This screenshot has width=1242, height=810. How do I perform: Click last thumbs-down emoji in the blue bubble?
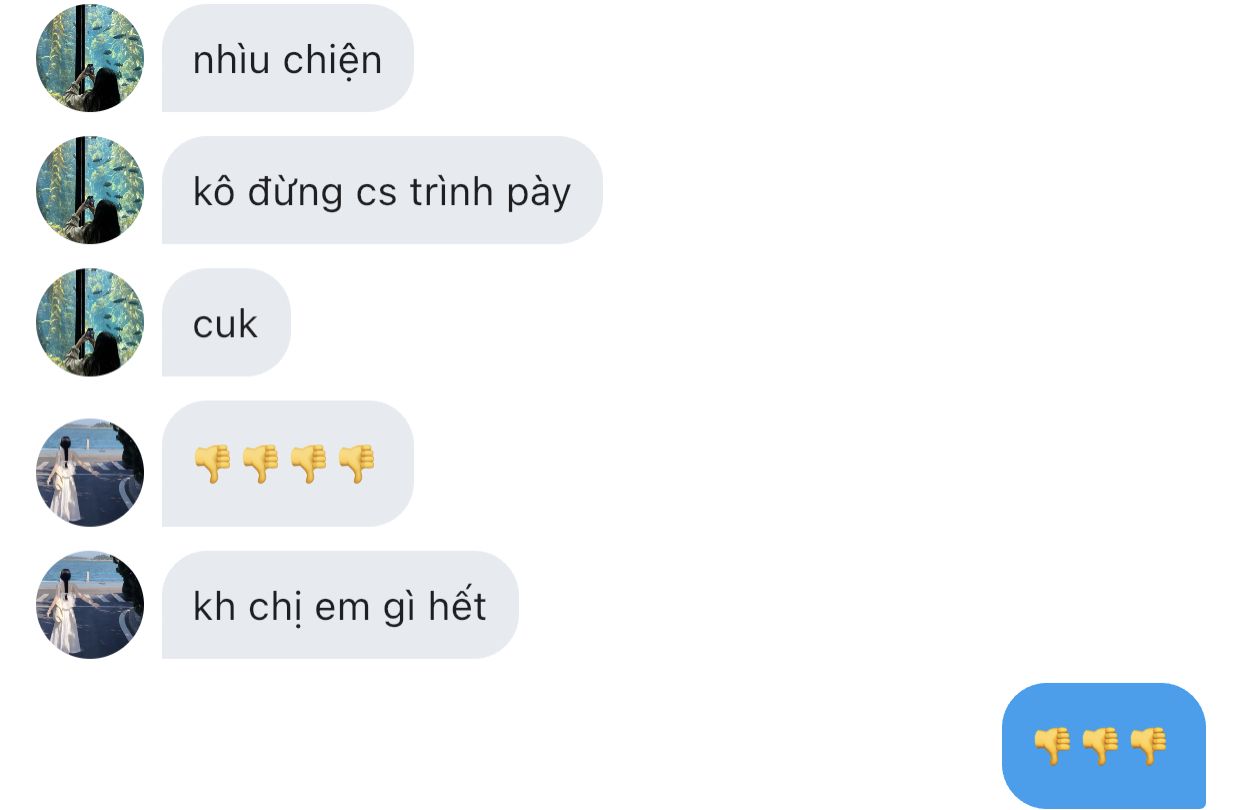click(x=1148, y=746)
